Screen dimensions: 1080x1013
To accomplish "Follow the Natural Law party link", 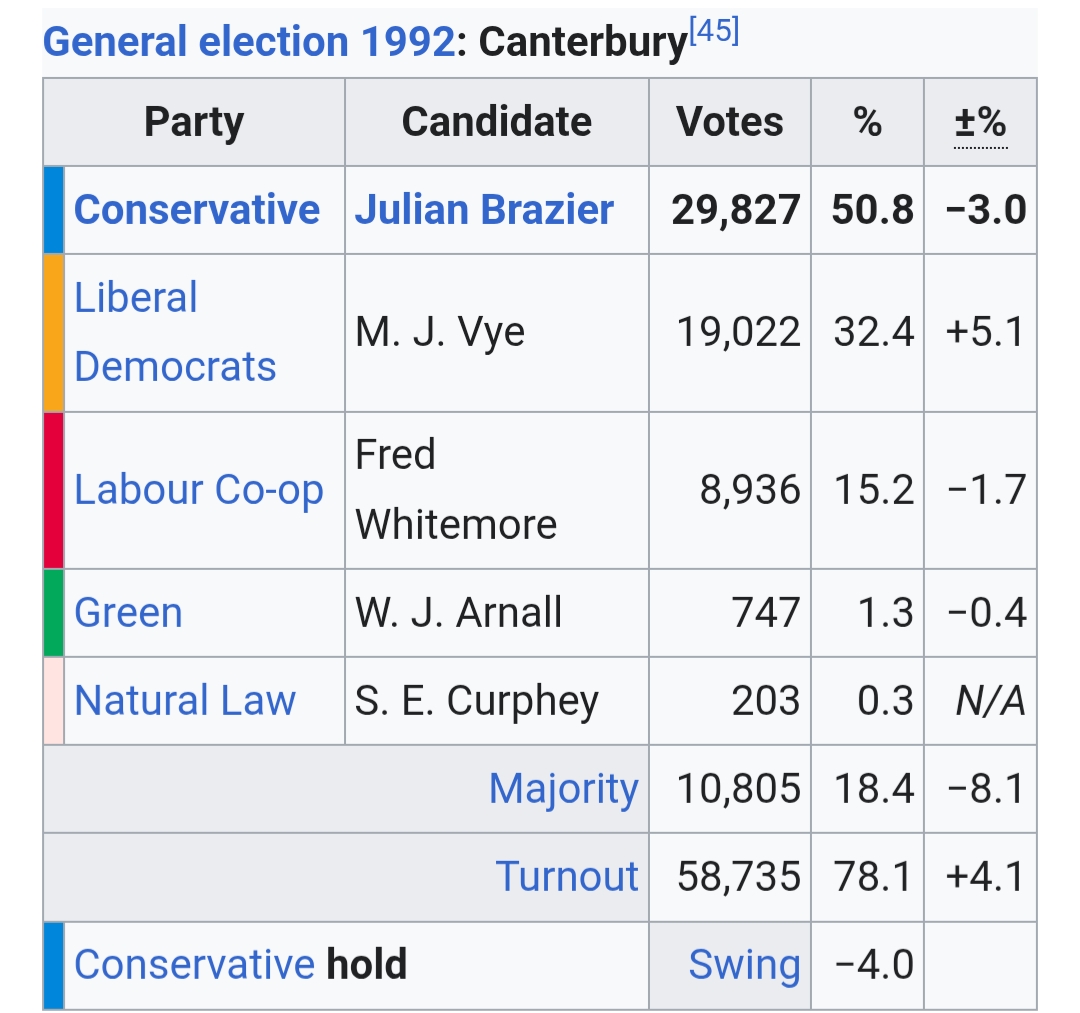I will (x=185, y=701).
